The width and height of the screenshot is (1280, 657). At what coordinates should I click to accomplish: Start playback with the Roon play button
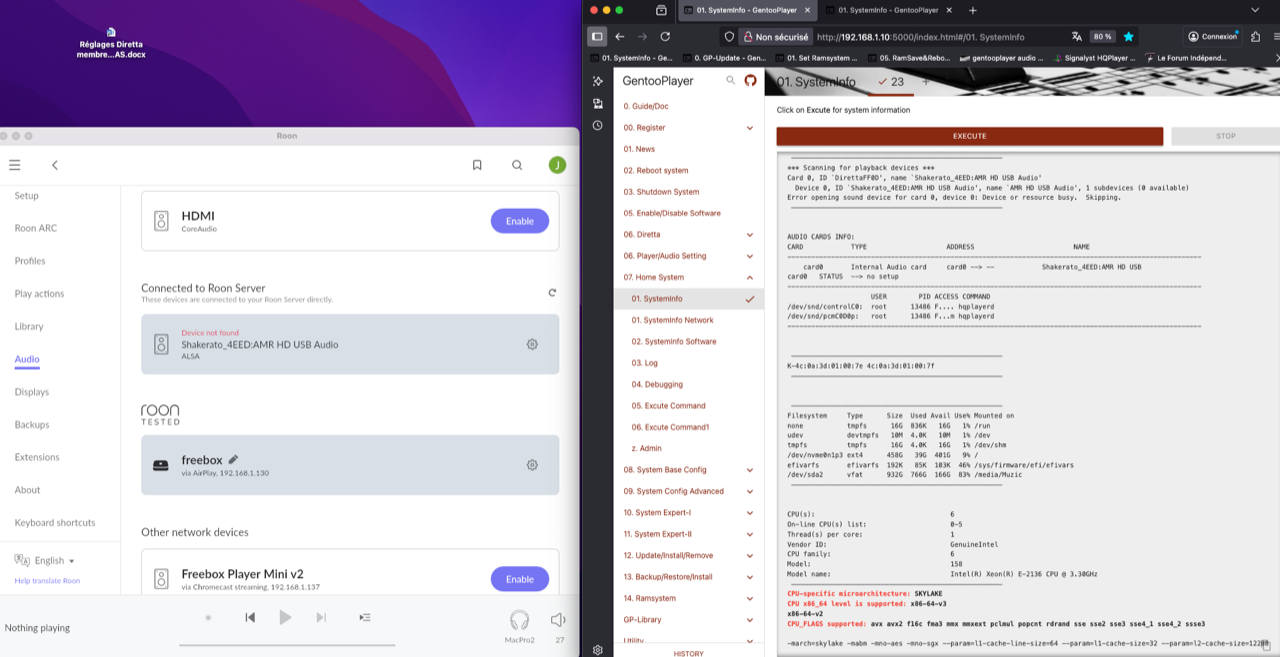[x=285, y=618]
